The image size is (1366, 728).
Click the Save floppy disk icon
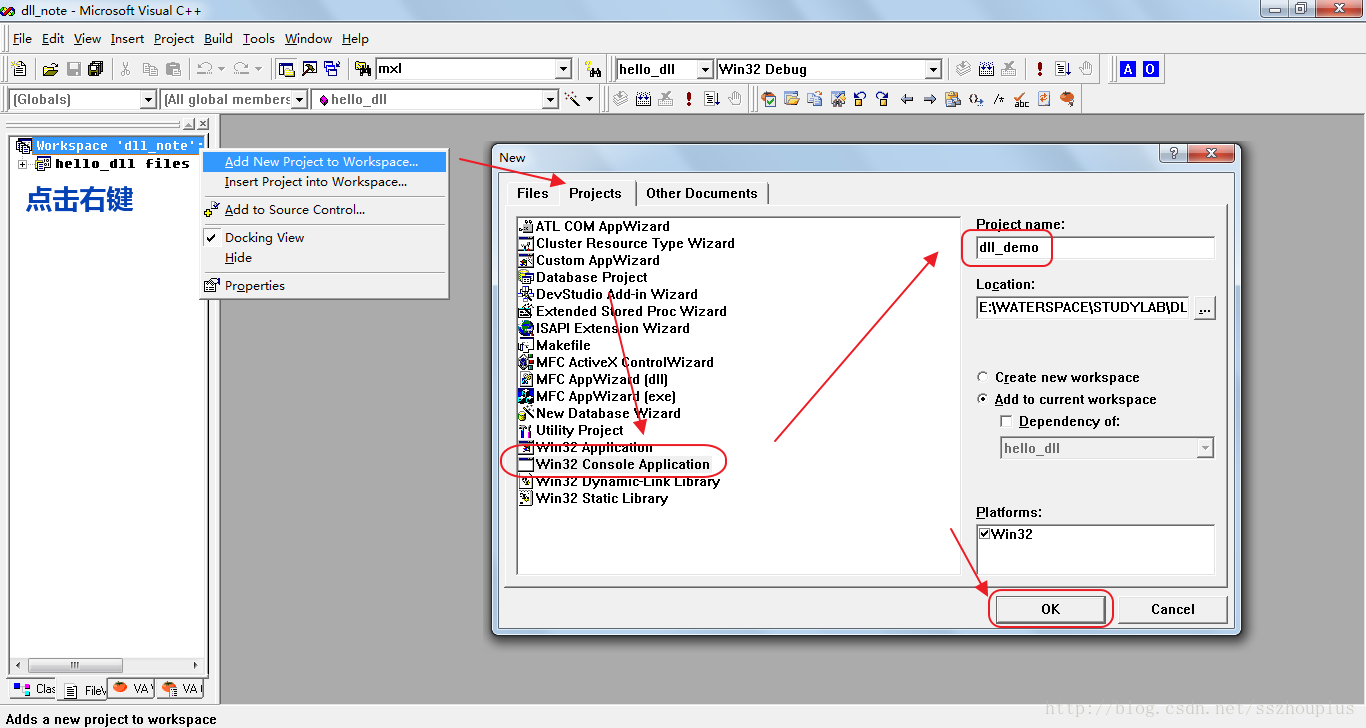click(73, 69)
